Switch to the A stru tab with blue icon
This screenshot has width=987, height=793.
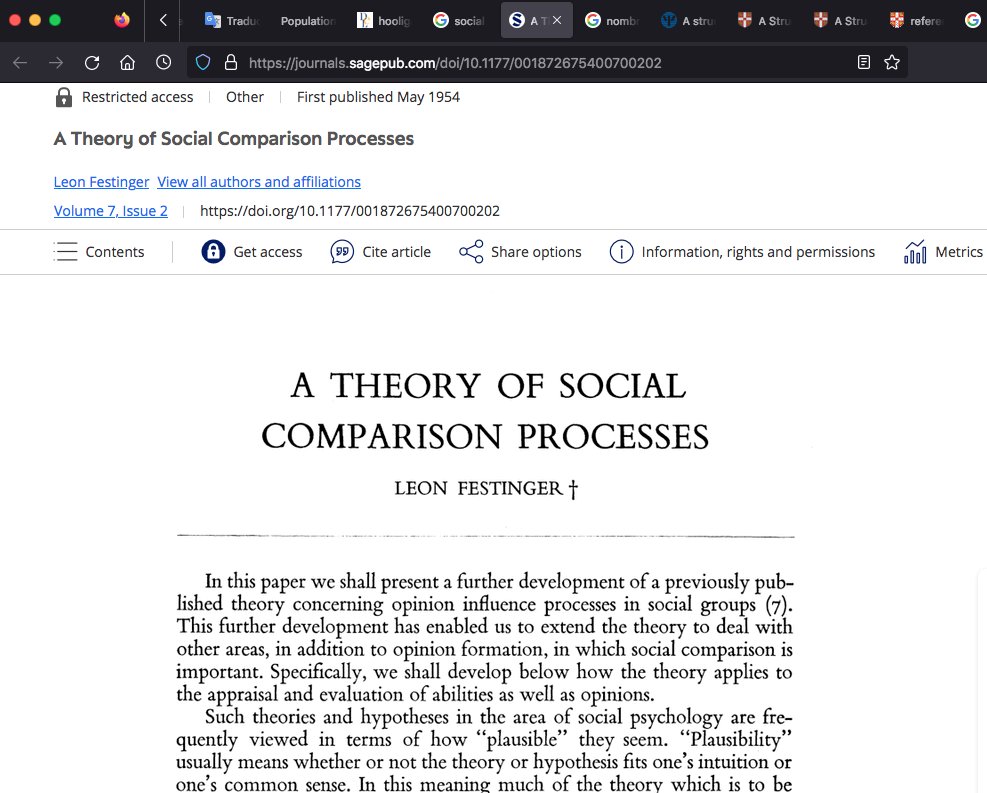(689, 21)
